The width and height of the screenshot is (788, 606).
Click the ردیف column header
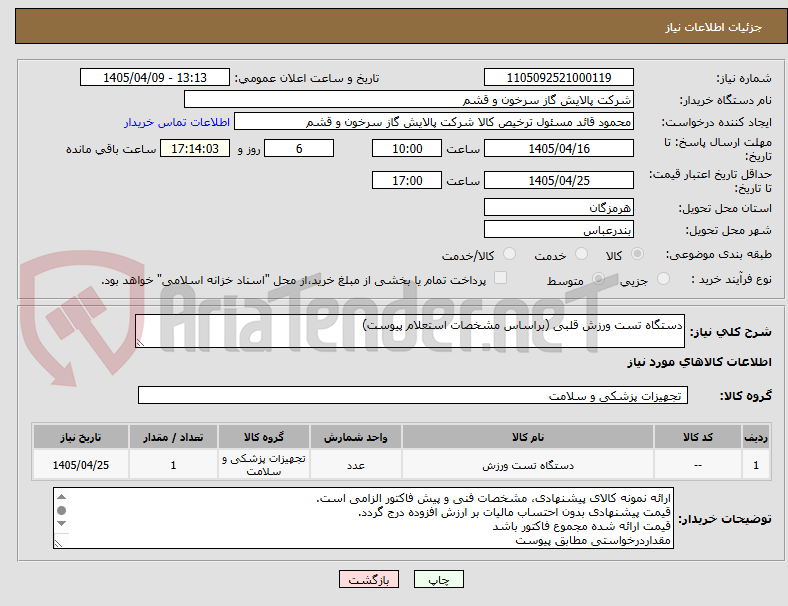coord(755,437)
